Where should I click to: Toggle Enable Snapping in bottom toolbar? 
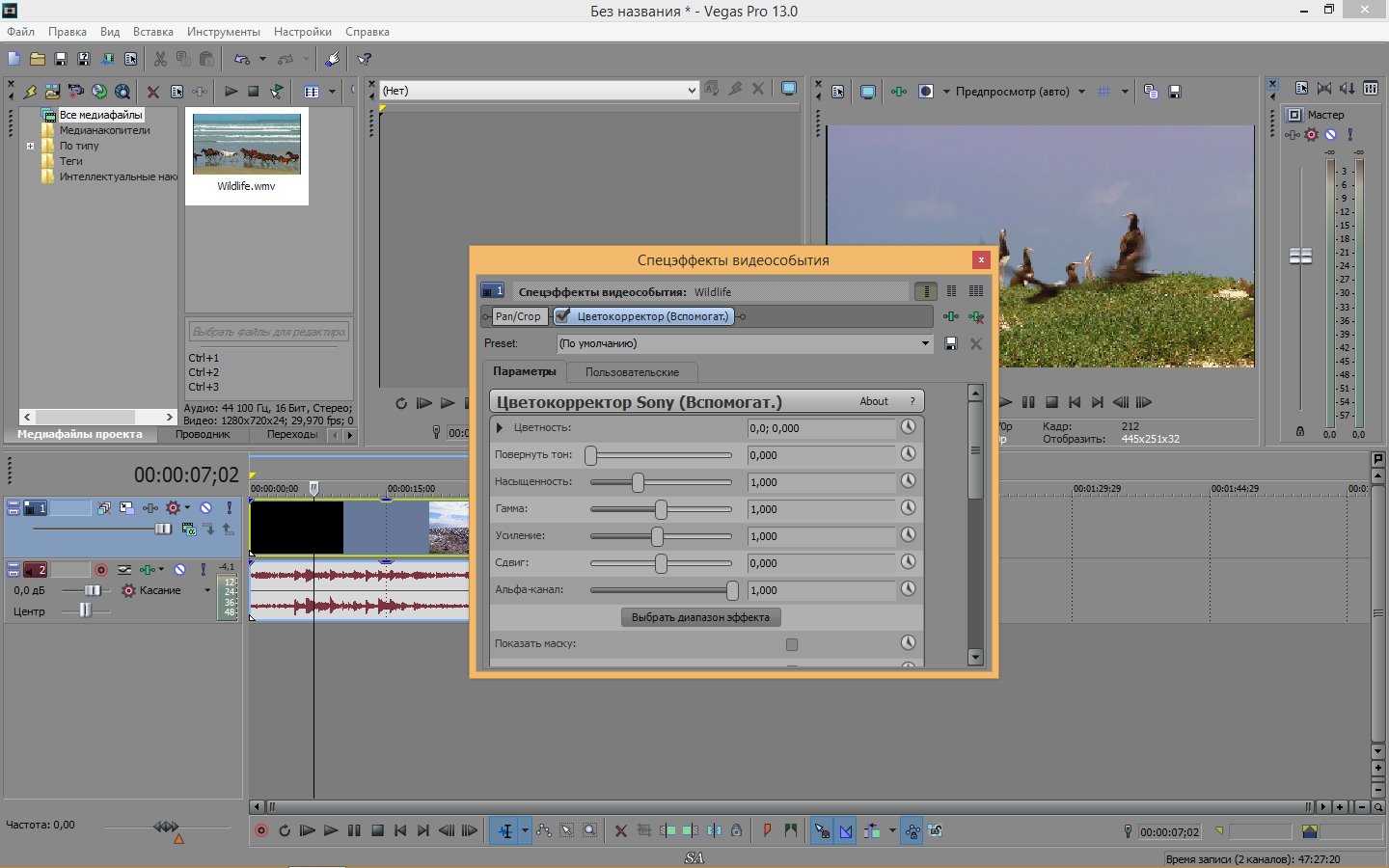coord(822,830)
